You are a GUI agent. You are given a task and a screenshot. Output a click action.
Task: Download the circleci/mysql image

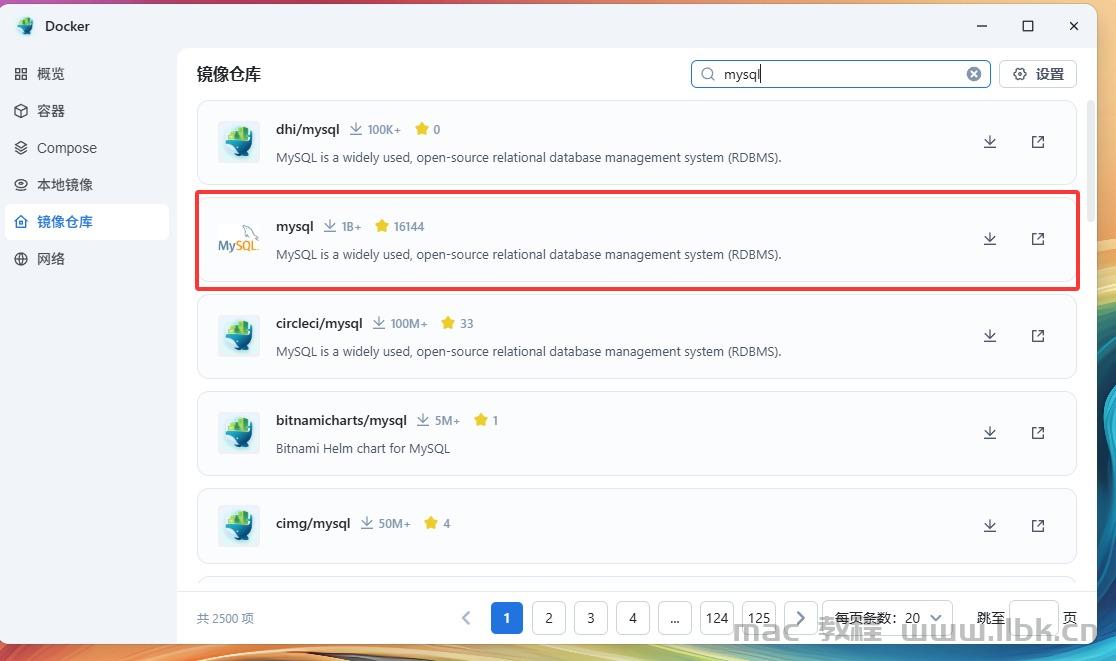(x=989, y=335)
